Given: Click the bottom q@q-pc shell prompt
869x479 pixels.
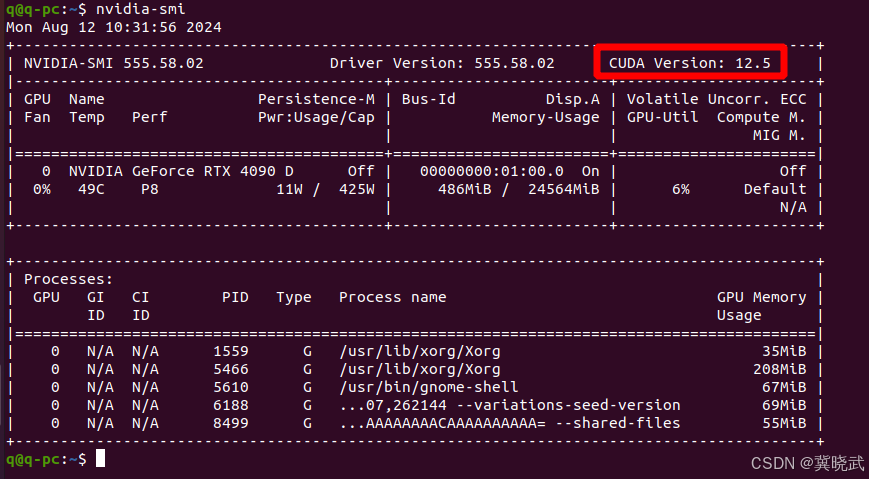Looking at the screenshot, I should coord(46,460).
